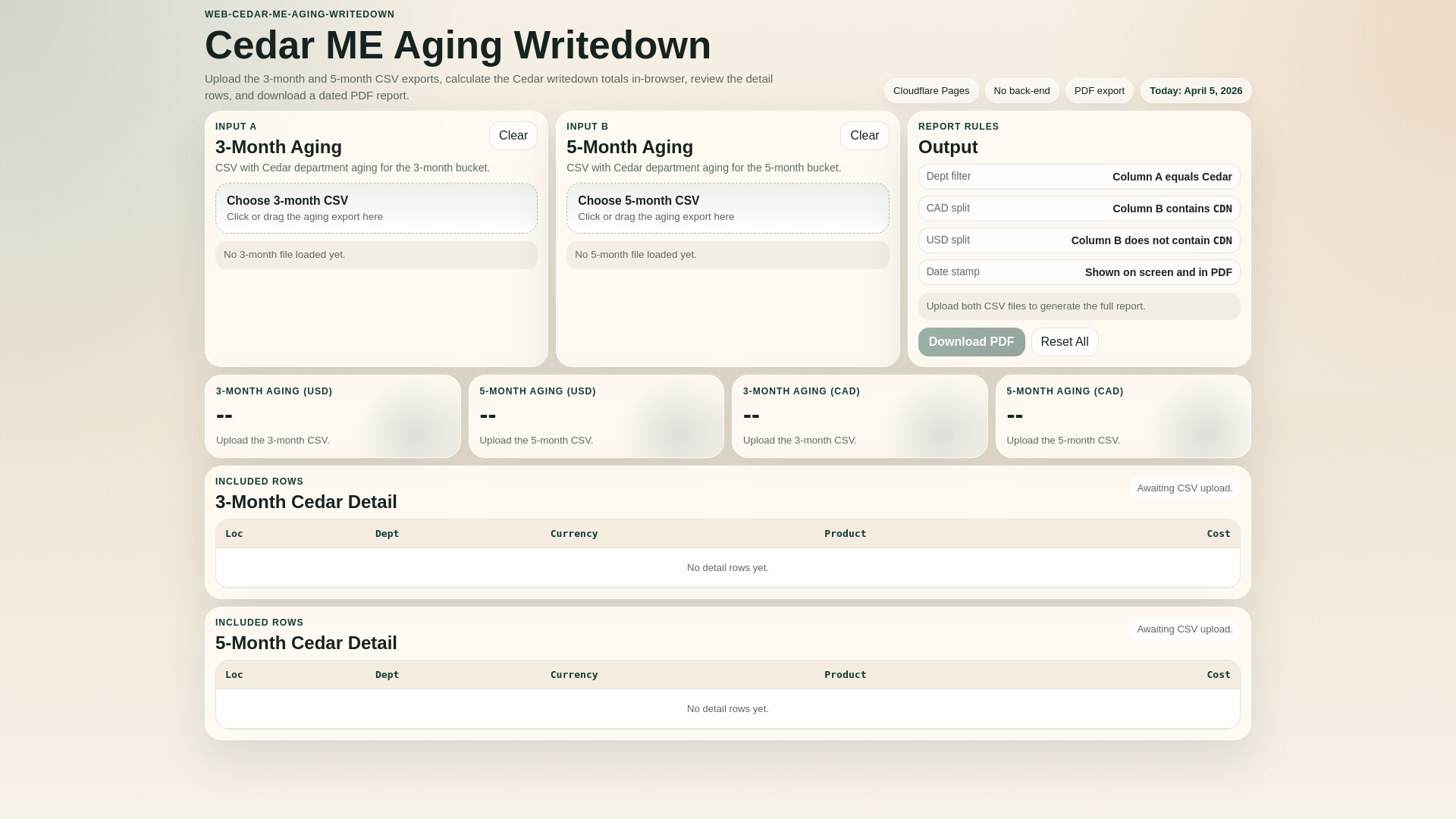
Task: Click Dept header in 3-Month Cedar Detail table
Action: pos(387,534)
